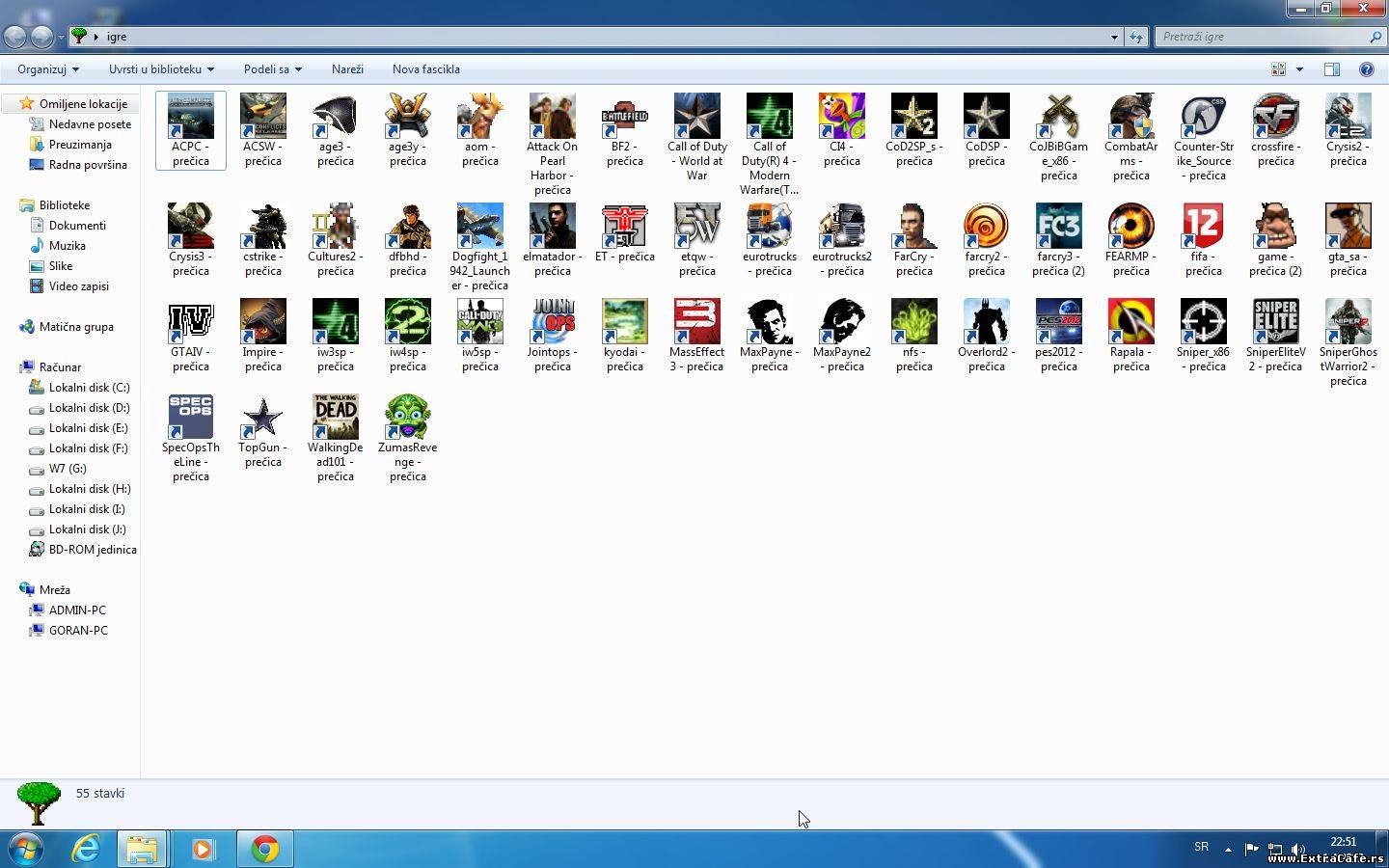
Task: Select the crossfire shortcut
Action: pos(1276,130)
